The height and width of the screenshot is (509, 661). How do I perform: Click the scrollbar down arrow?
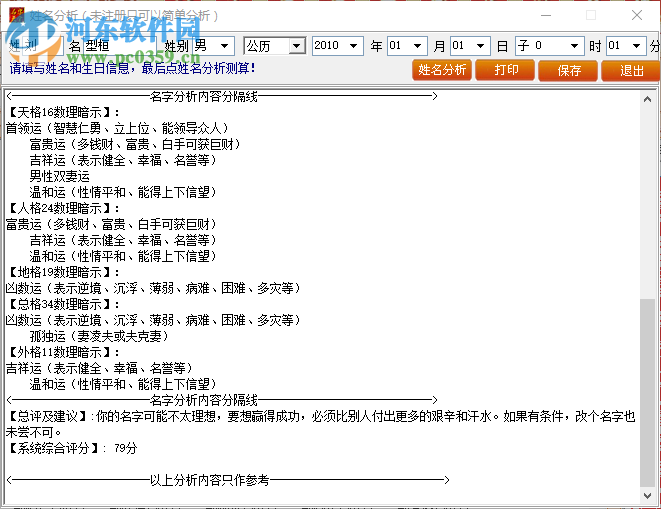[648, 496]
